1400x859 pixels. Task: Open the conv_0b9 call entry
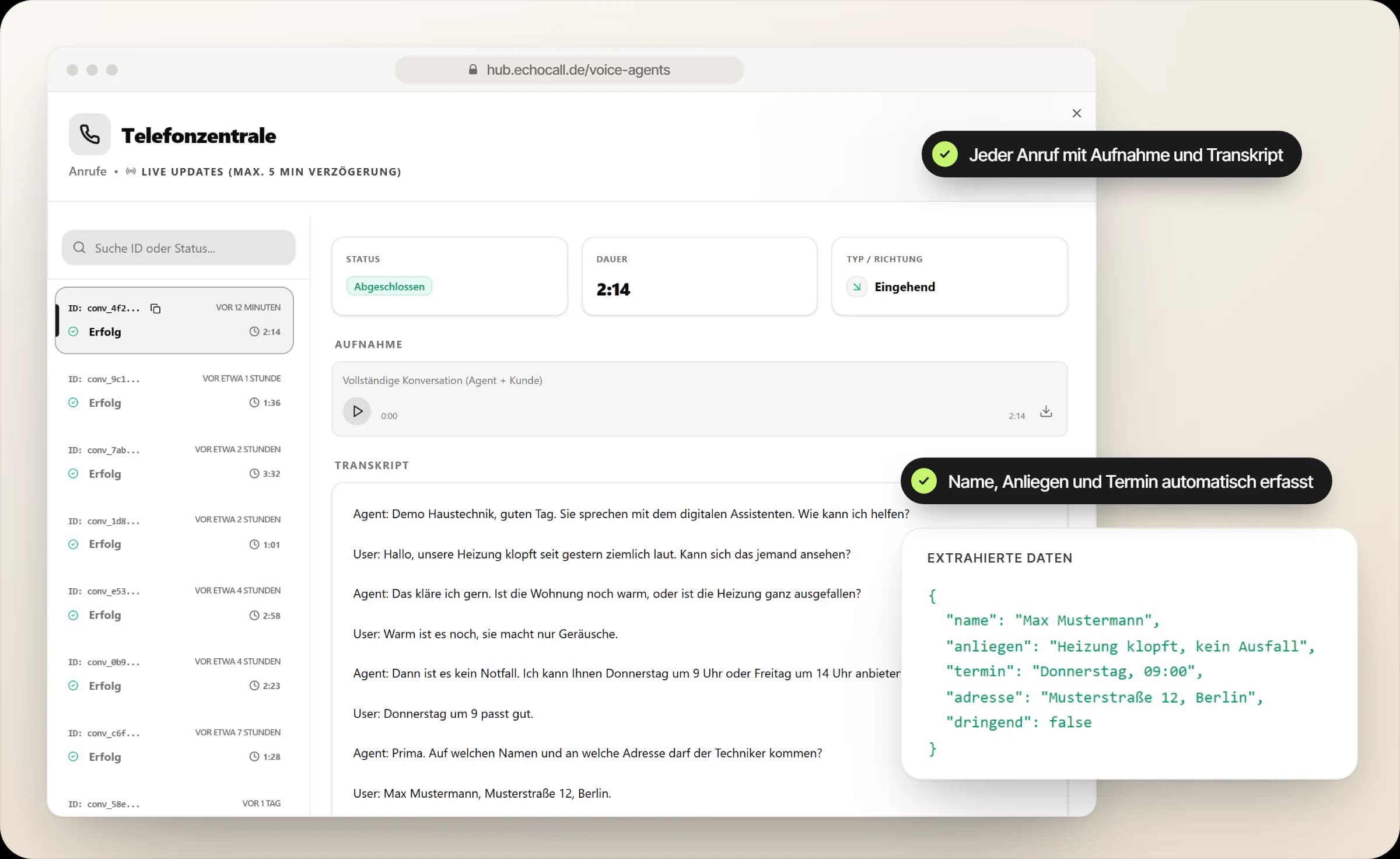(174, 674)
